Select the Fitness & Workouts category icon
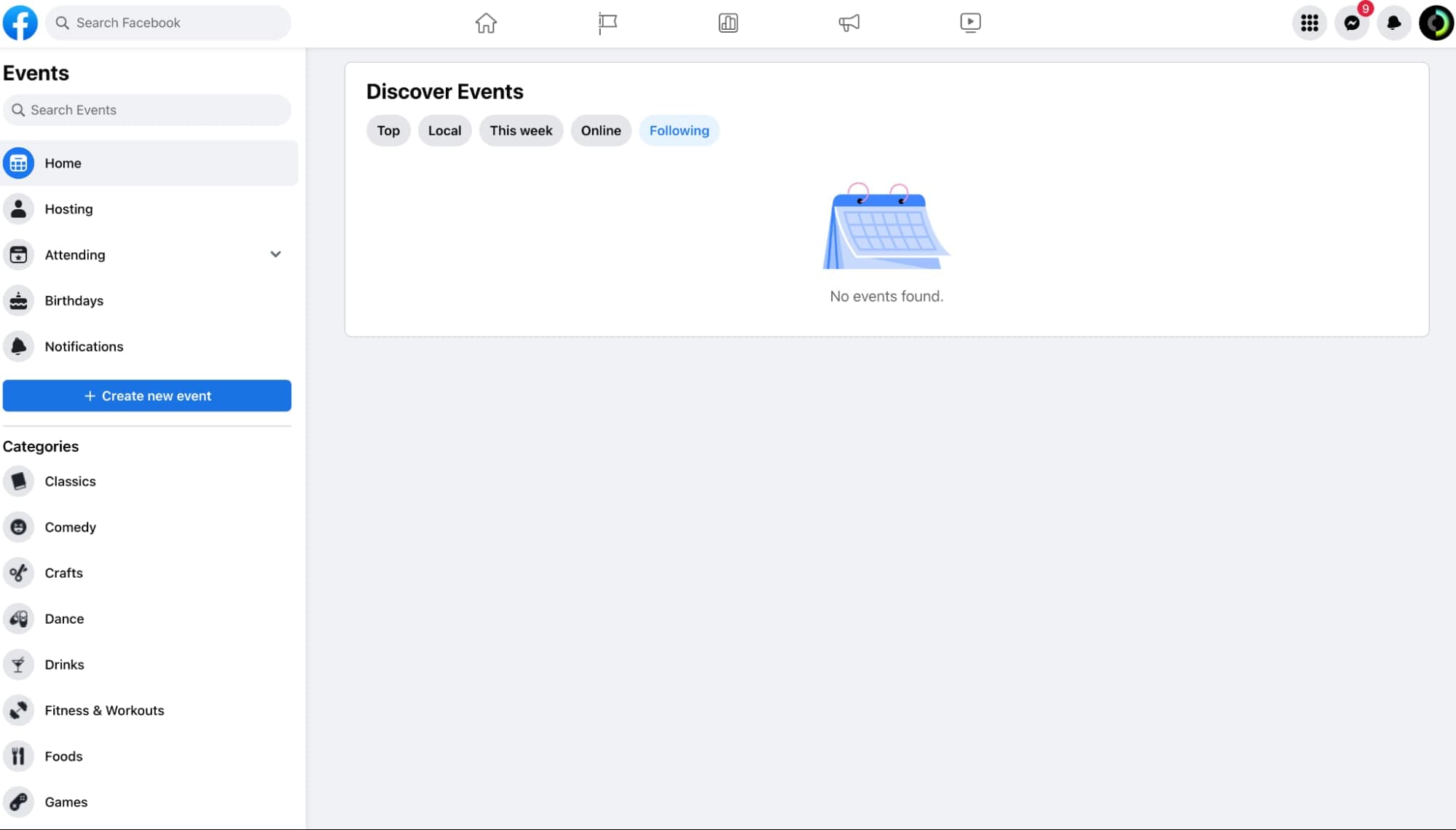The height and width of the screenshot is (830, 1456). point(18,710)
